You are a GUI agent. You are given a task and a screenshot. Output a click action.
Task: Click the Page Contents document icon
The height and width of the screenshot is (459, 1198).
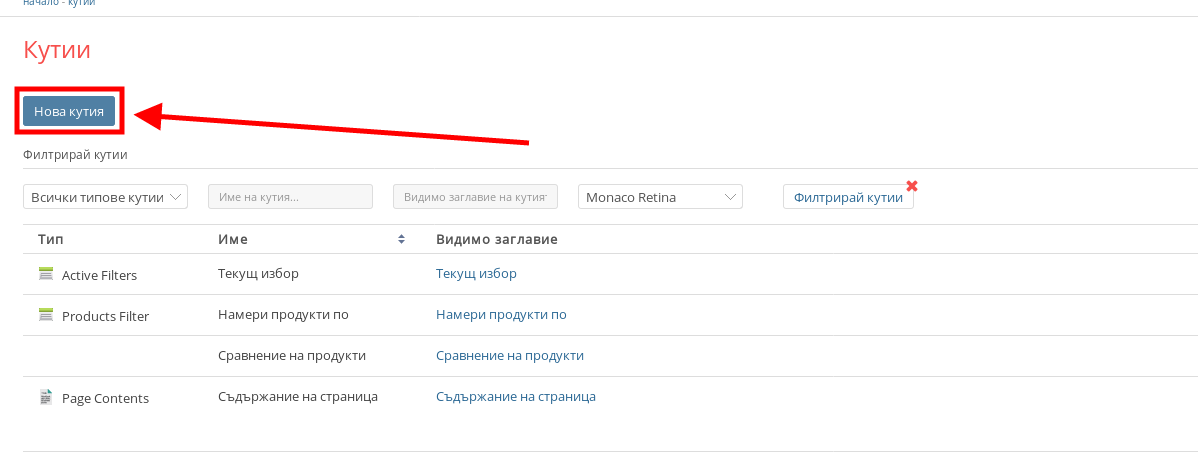45,397
